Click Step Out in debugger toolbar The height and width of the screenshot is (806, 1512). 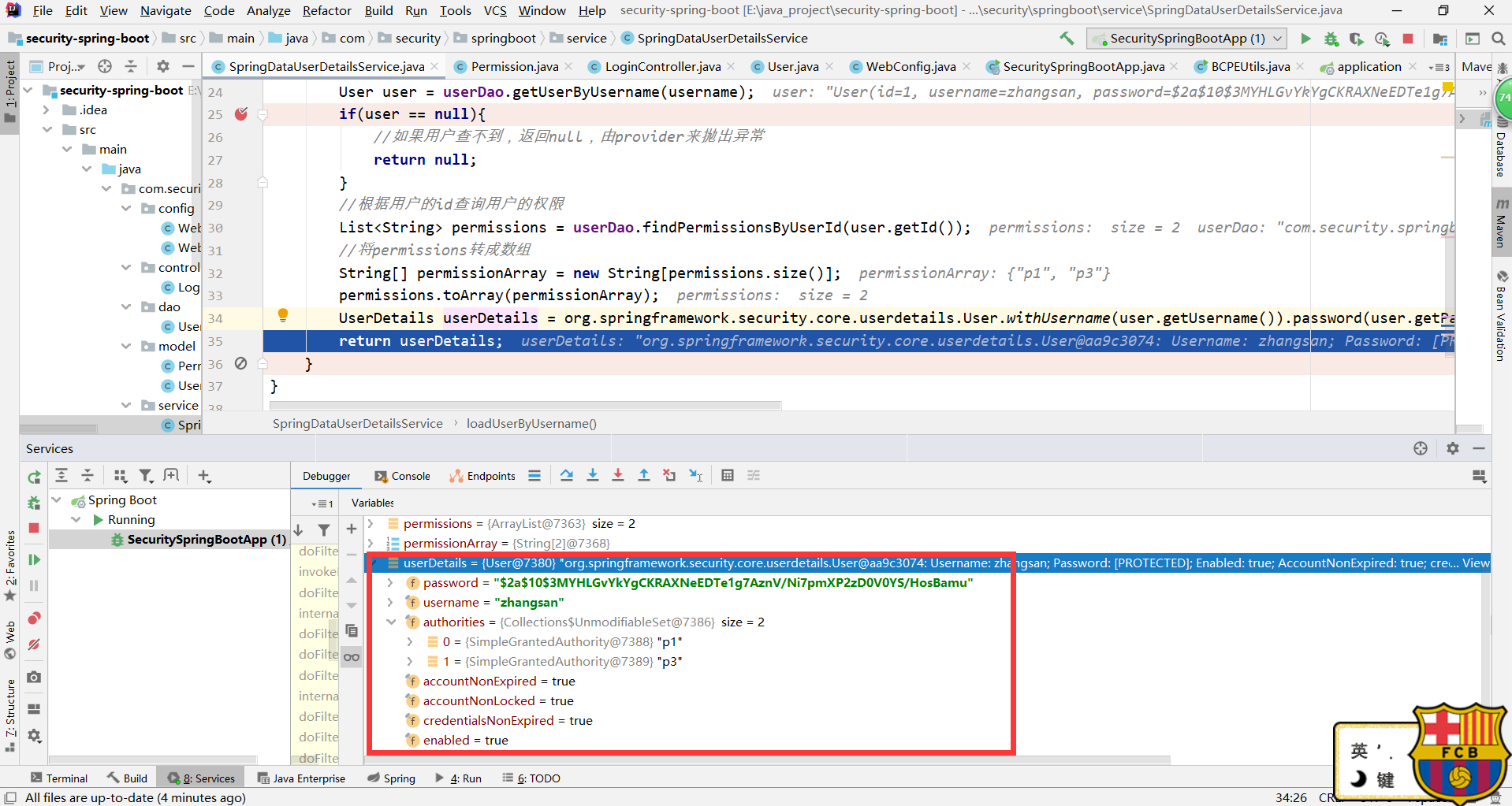coord(644,475)
